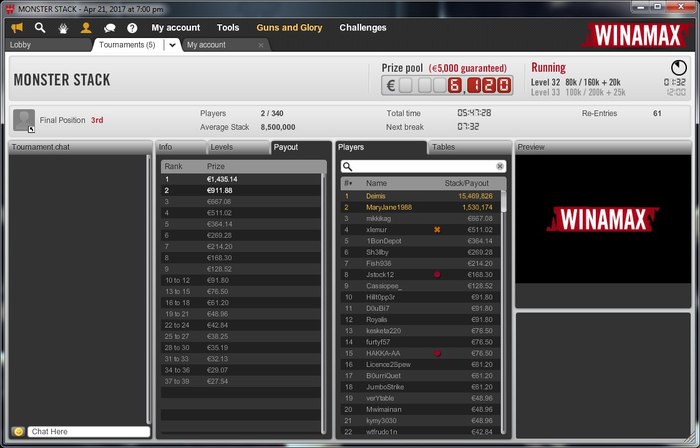Click the magnifier icon in players search box

pos(347,166)
